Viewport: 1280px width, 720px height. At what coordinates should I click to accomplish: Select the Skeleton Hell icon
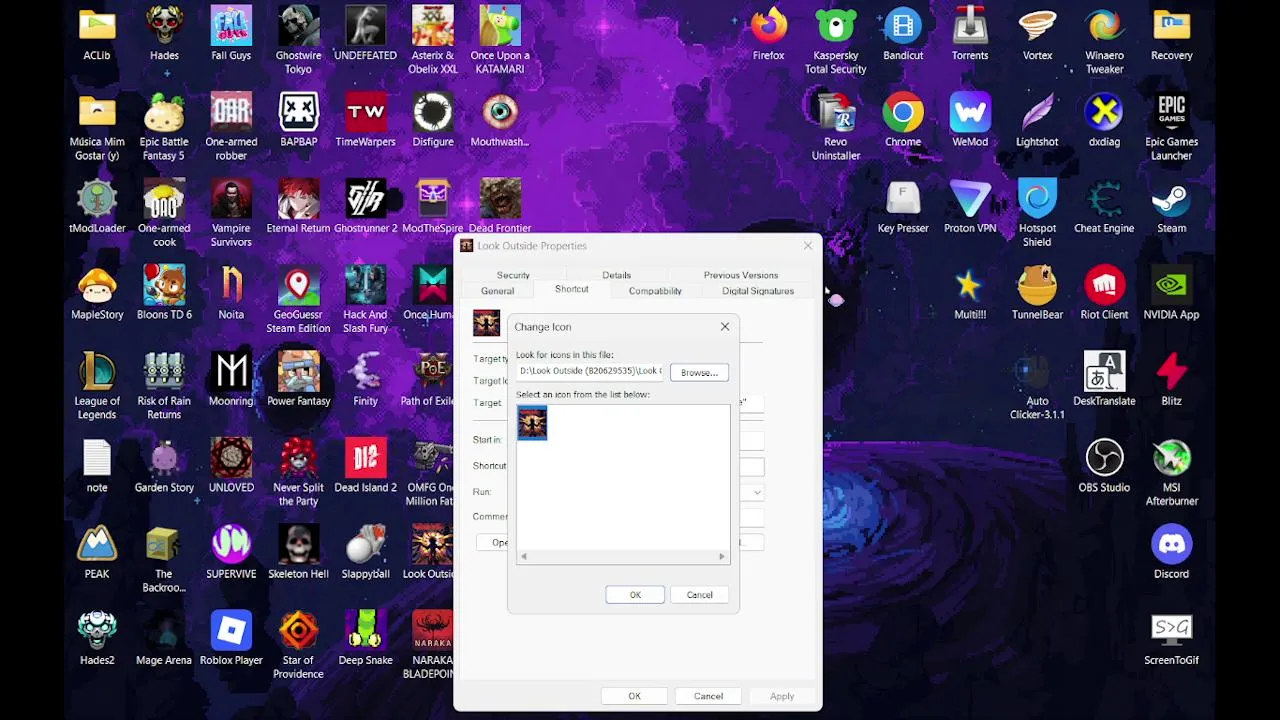point(298,552)
